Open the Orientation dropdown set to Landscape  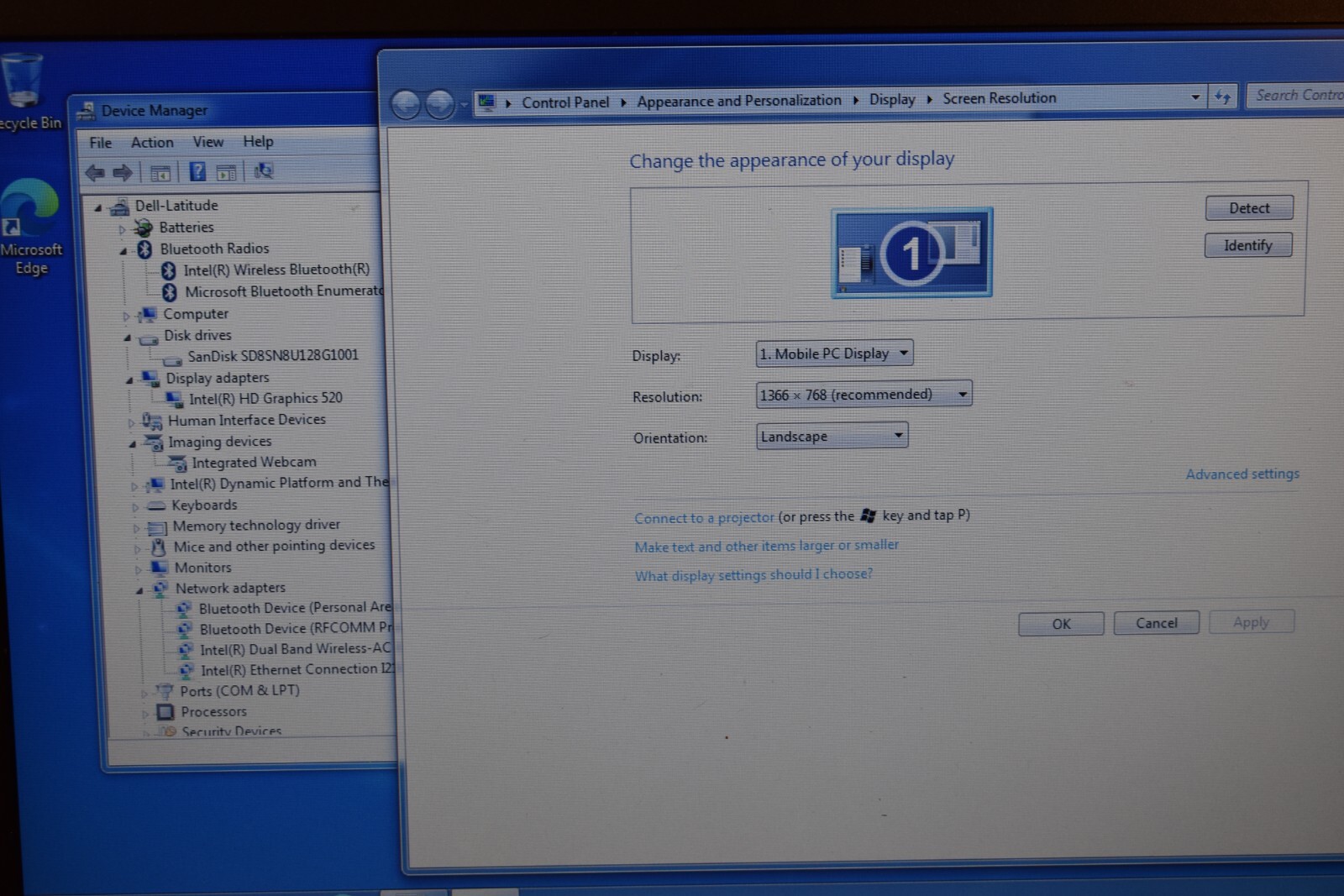point(832,436)
